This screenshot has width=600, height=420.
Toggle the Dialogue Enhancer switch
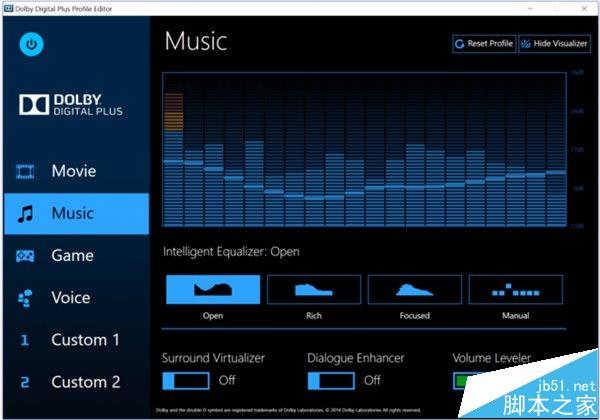pyautogui.click(x=331, y=381)
